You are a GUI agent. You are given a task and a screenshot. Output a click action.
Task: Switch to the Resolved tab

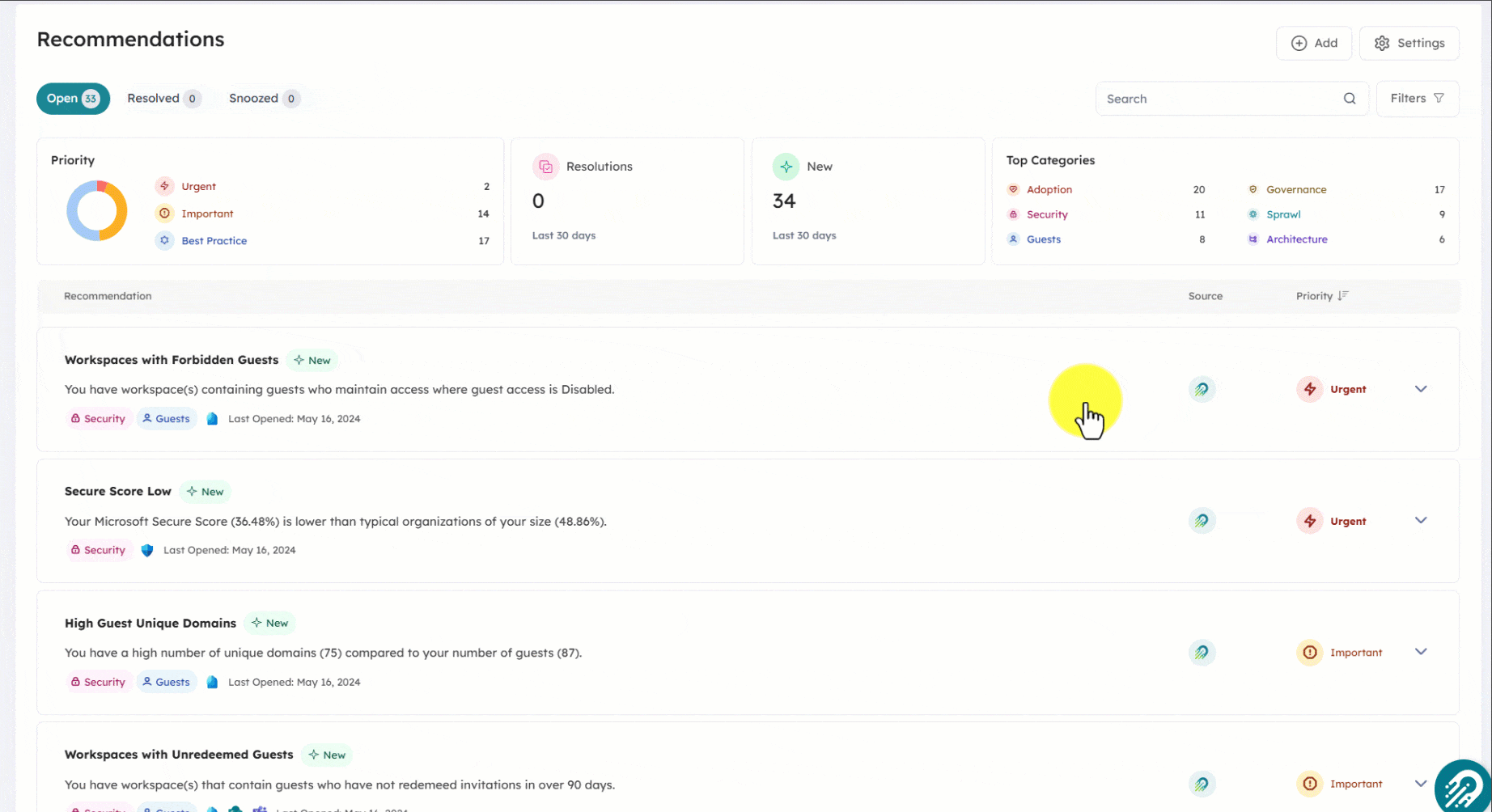point(163,98)
